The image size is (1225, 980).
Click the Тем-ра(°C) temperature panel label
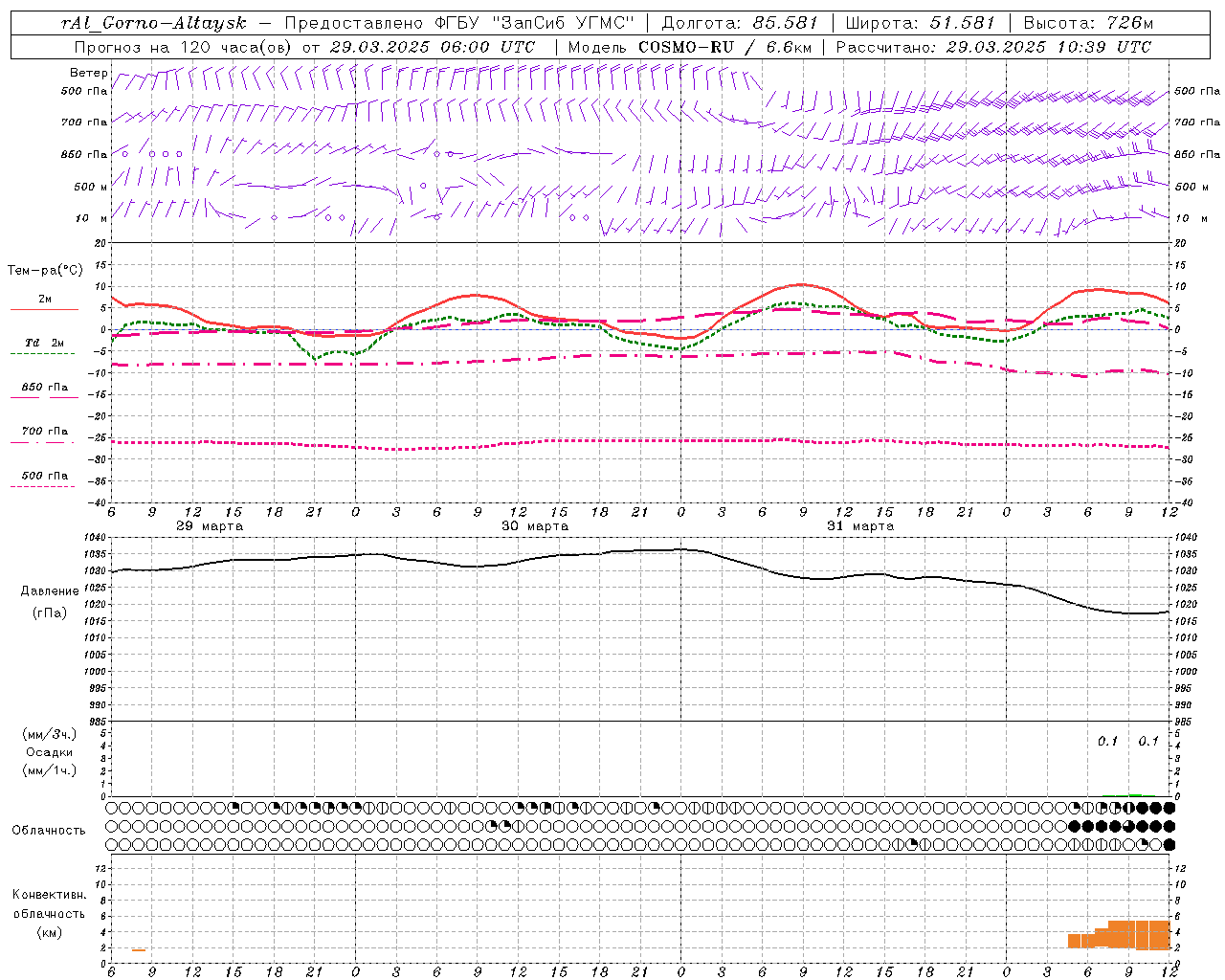[x=45, y=271]
